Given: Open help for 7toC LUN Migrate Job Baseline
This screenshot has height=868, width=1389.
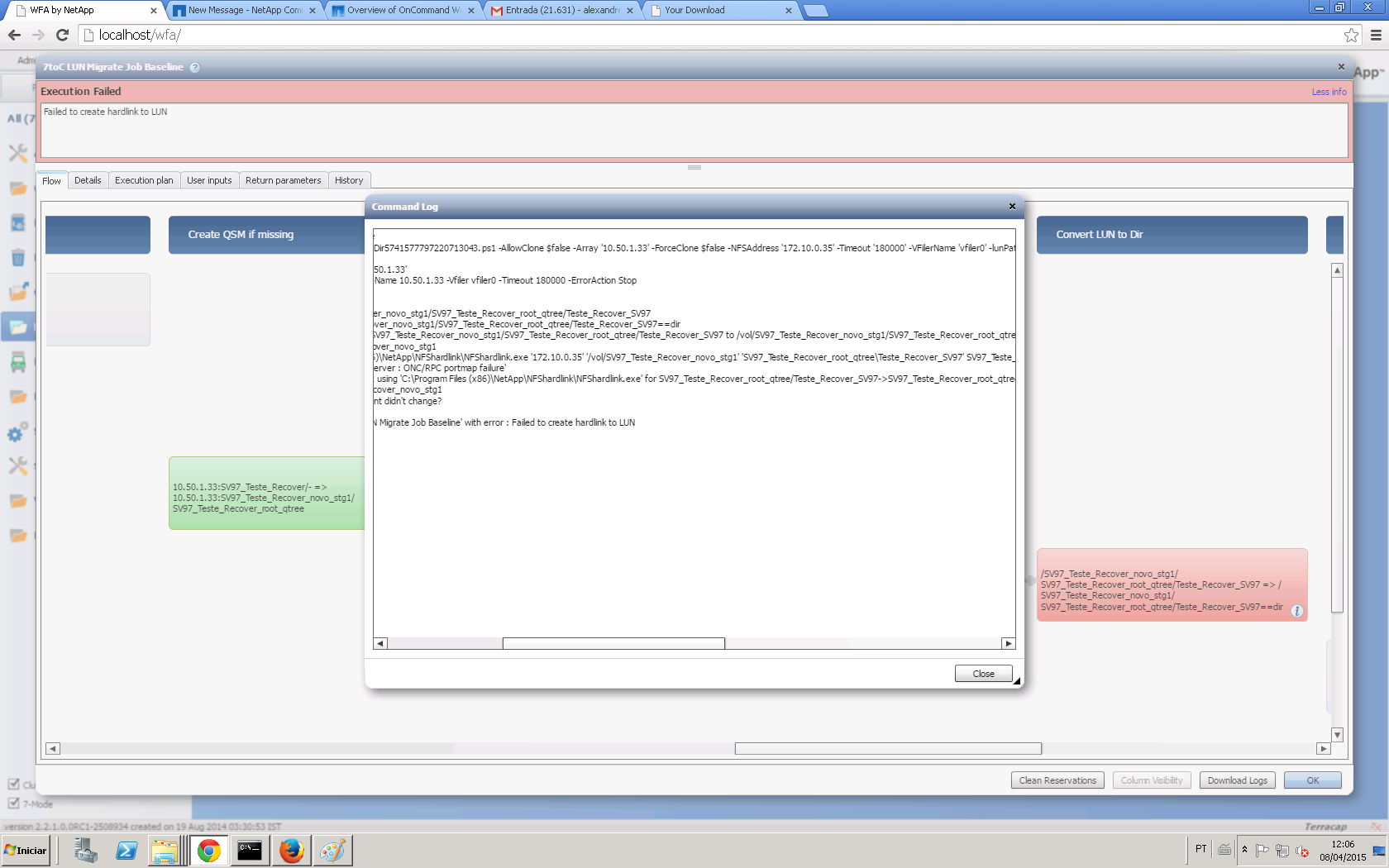Looking at the screenshot, I should click(195, 68).
